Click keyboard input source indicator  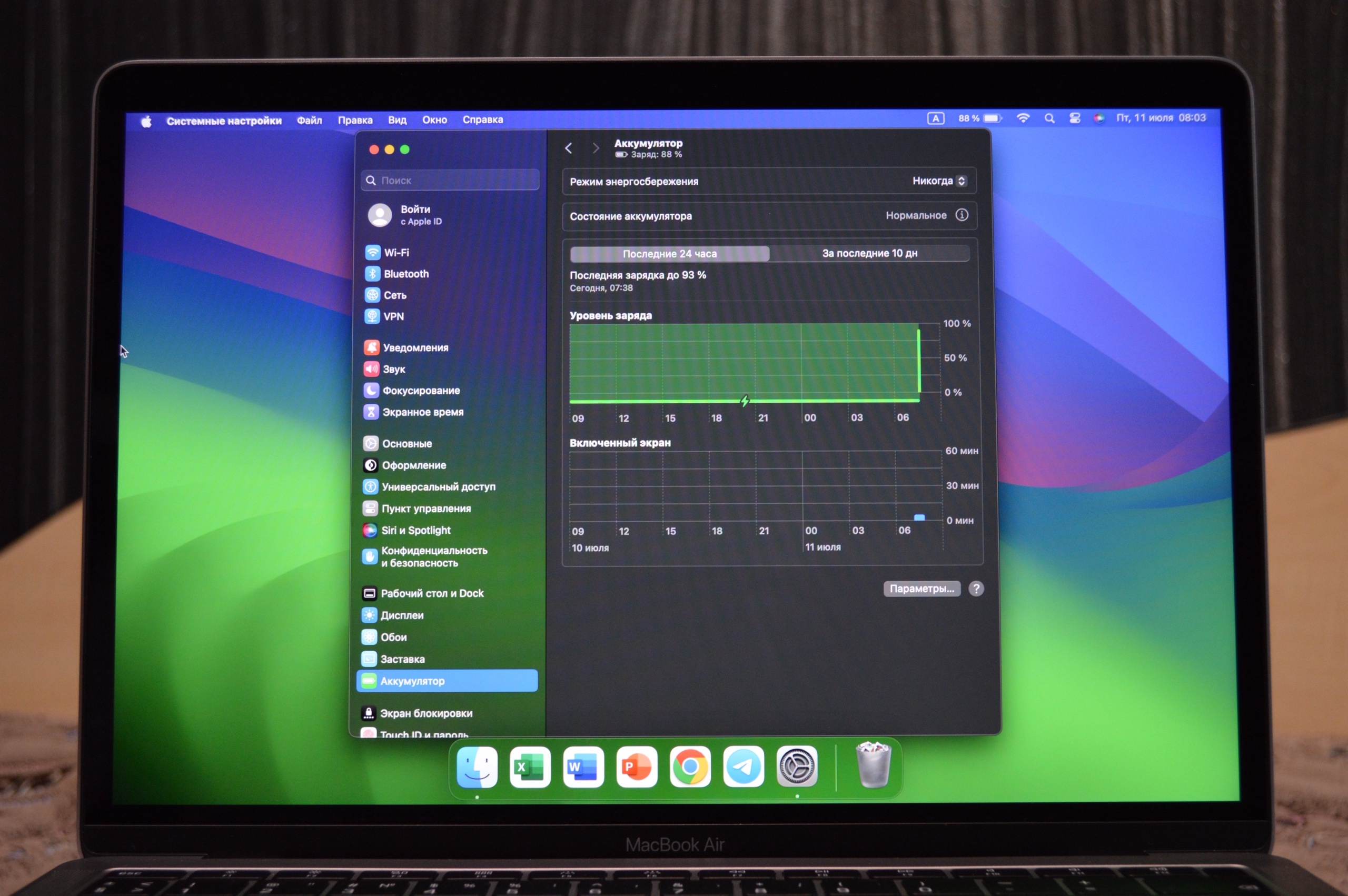(x=935, y=118)
